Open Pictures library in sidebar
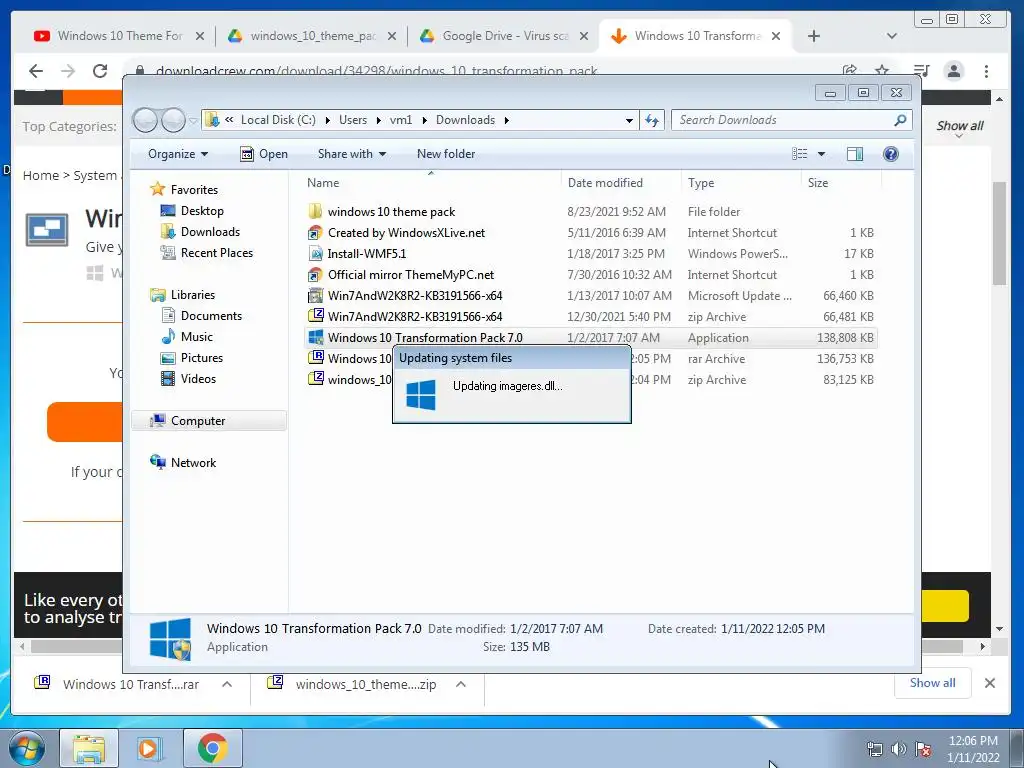Screen dimensions: 1024x768 pos(201,358)
